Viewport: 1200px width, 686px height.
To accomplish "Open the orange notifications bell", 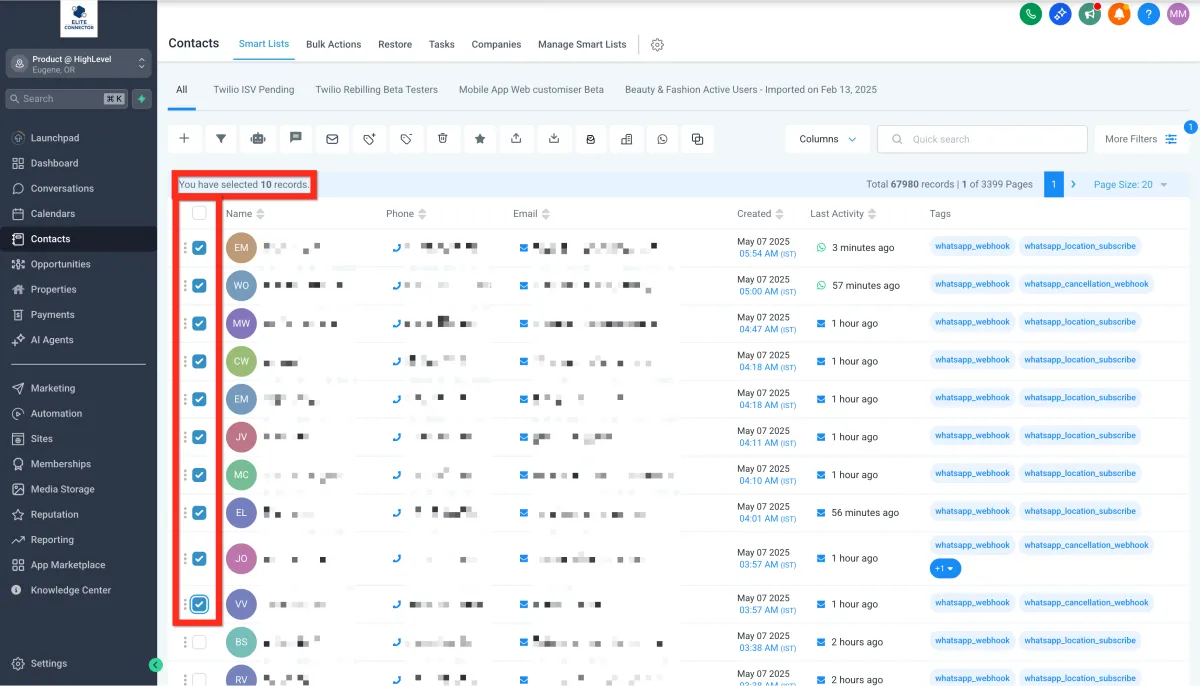I will click(x=1119, y=14).
